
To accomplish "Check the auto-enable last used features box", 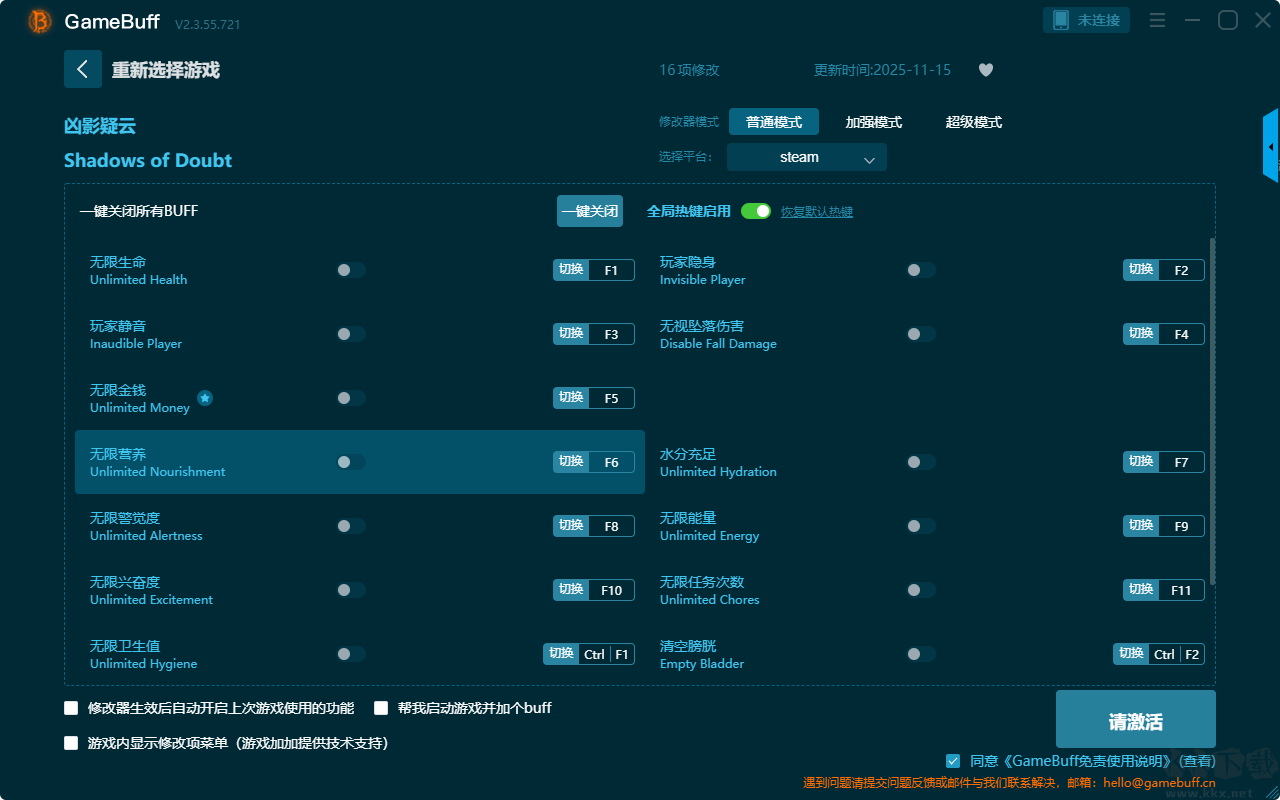I will [71, 708].
